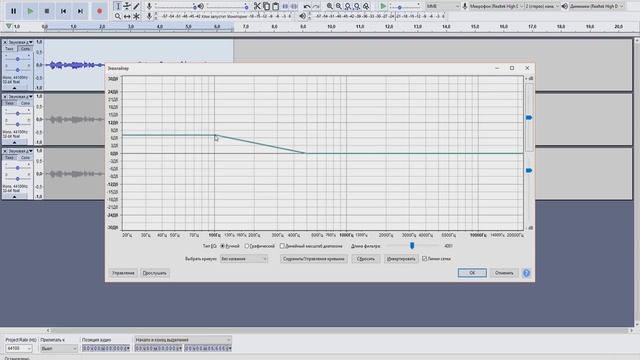Click the Copy icon in edit toolbar
Image resolution: width=640 pixels, height=360 pixels.
(267, 6)
